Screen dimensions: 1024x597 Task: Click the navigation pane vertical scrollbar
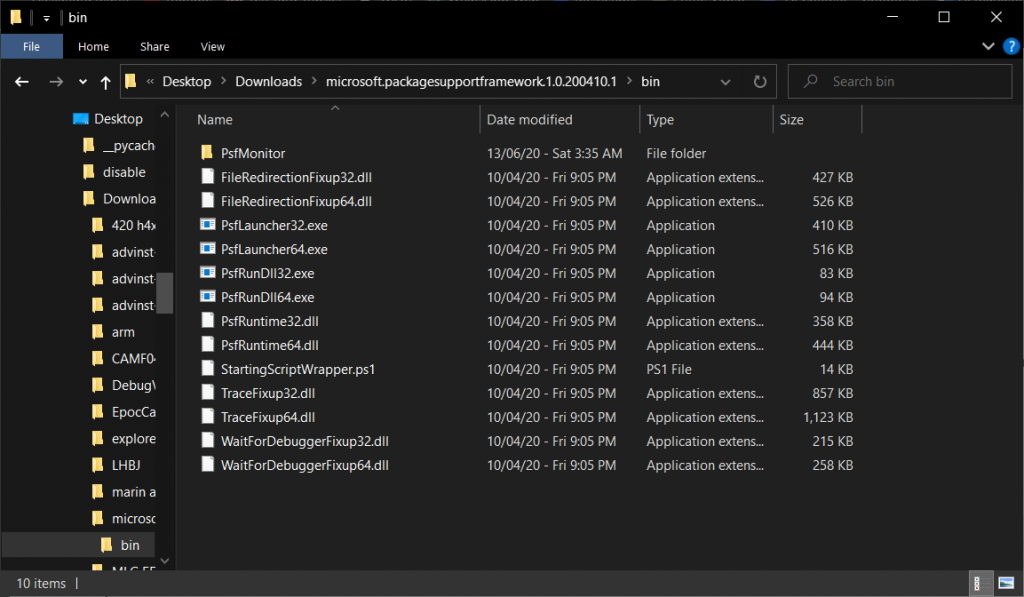165,294
